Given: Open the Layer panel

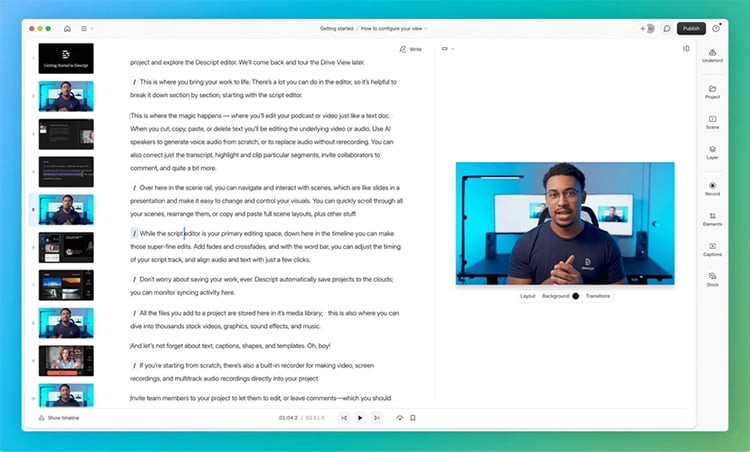Looking at the screenshot, I should click(712, 152).
